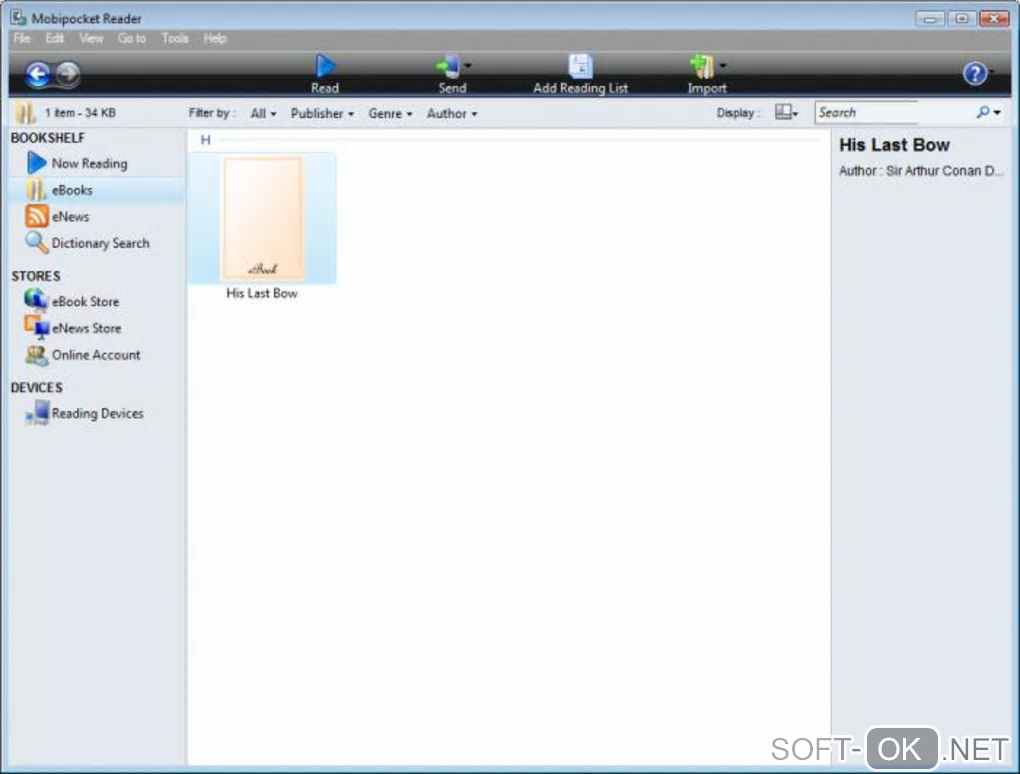Click the Import books icon
The width and height of the screenshot is (1020, 774).
[703, 66]
